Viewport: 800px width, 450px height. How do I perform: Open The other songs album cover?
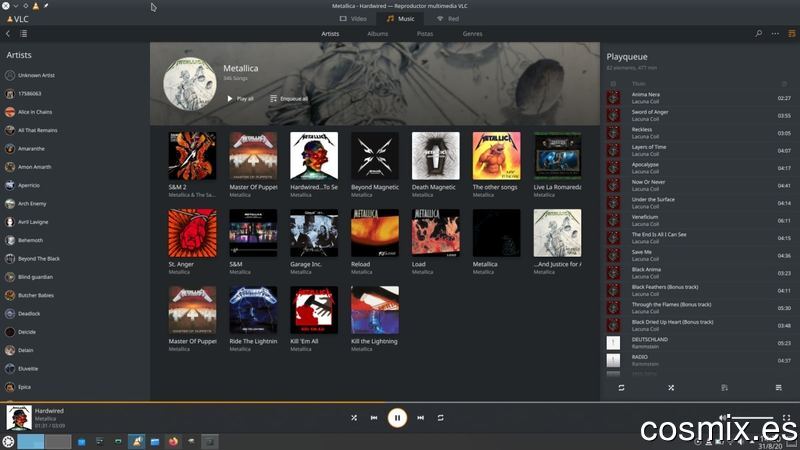click(496, 156)
